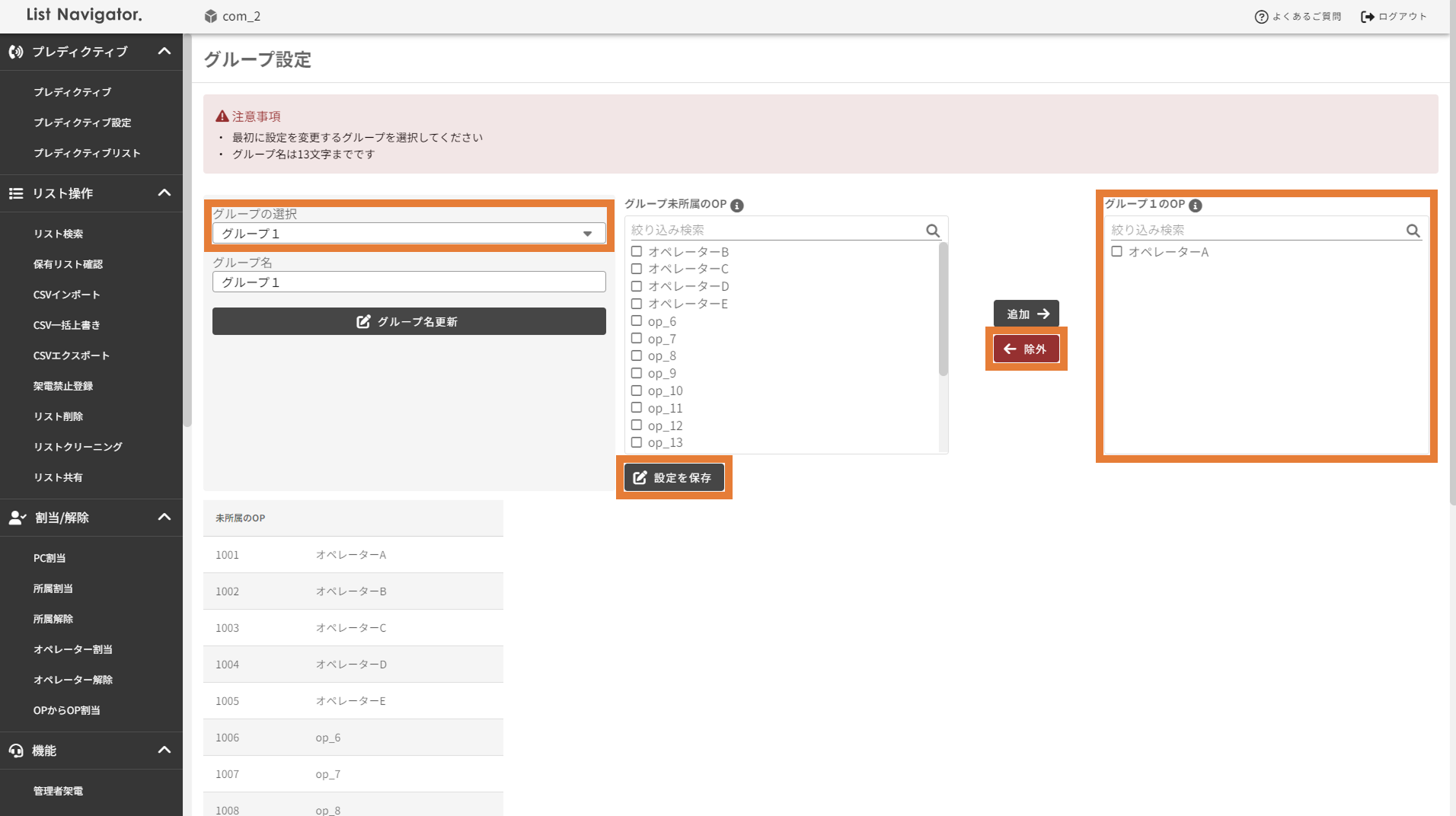Select オペレーターA checkbox in Group 1 list
This screenshot has height=816, width=1456.
click(x=1116, y=252)
